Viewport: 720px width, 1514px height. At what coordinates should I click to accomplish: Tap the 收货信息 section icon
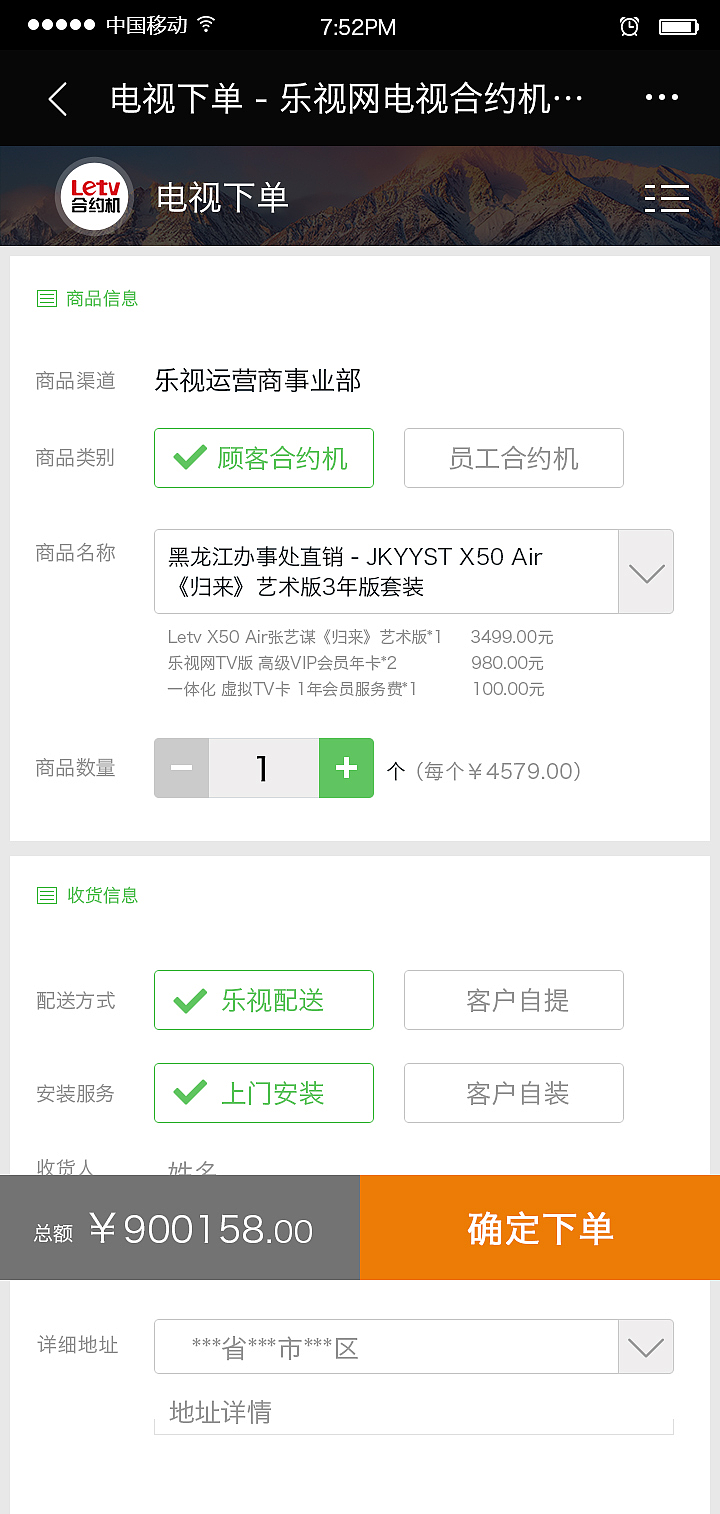click(x=46, y=895)
